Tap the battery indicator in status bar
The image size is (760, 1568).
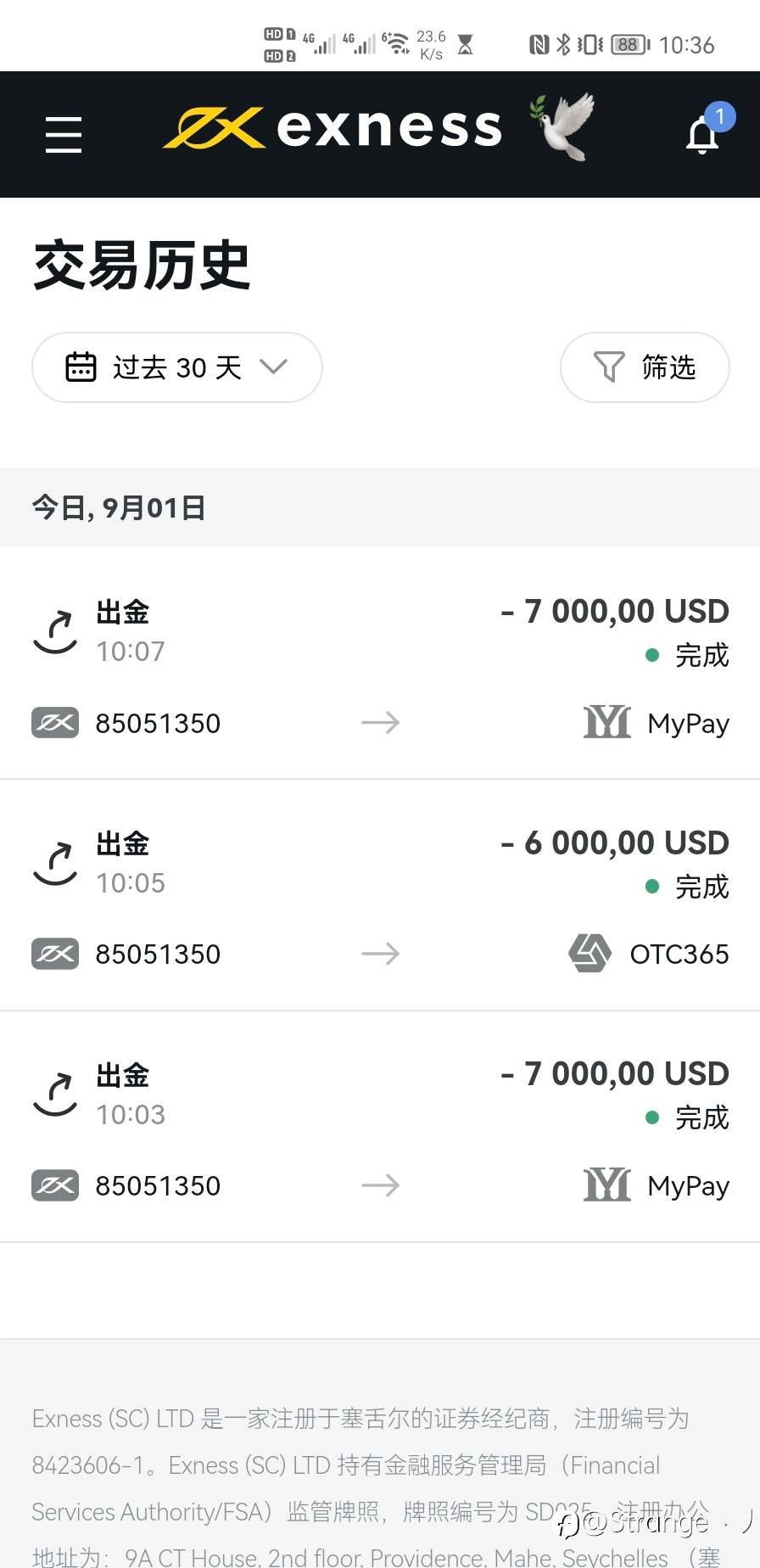(629, 45)
